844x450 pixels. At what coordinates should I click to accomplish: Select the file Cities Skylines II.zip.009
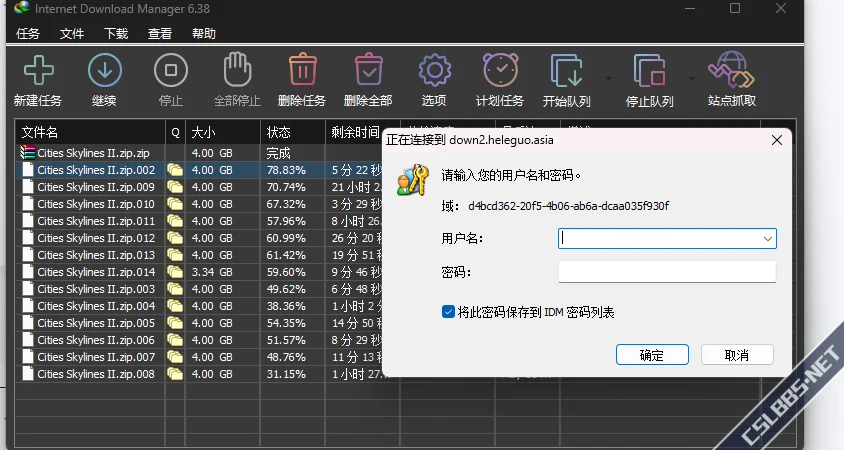pyautogui.click(x=96, y=187)
